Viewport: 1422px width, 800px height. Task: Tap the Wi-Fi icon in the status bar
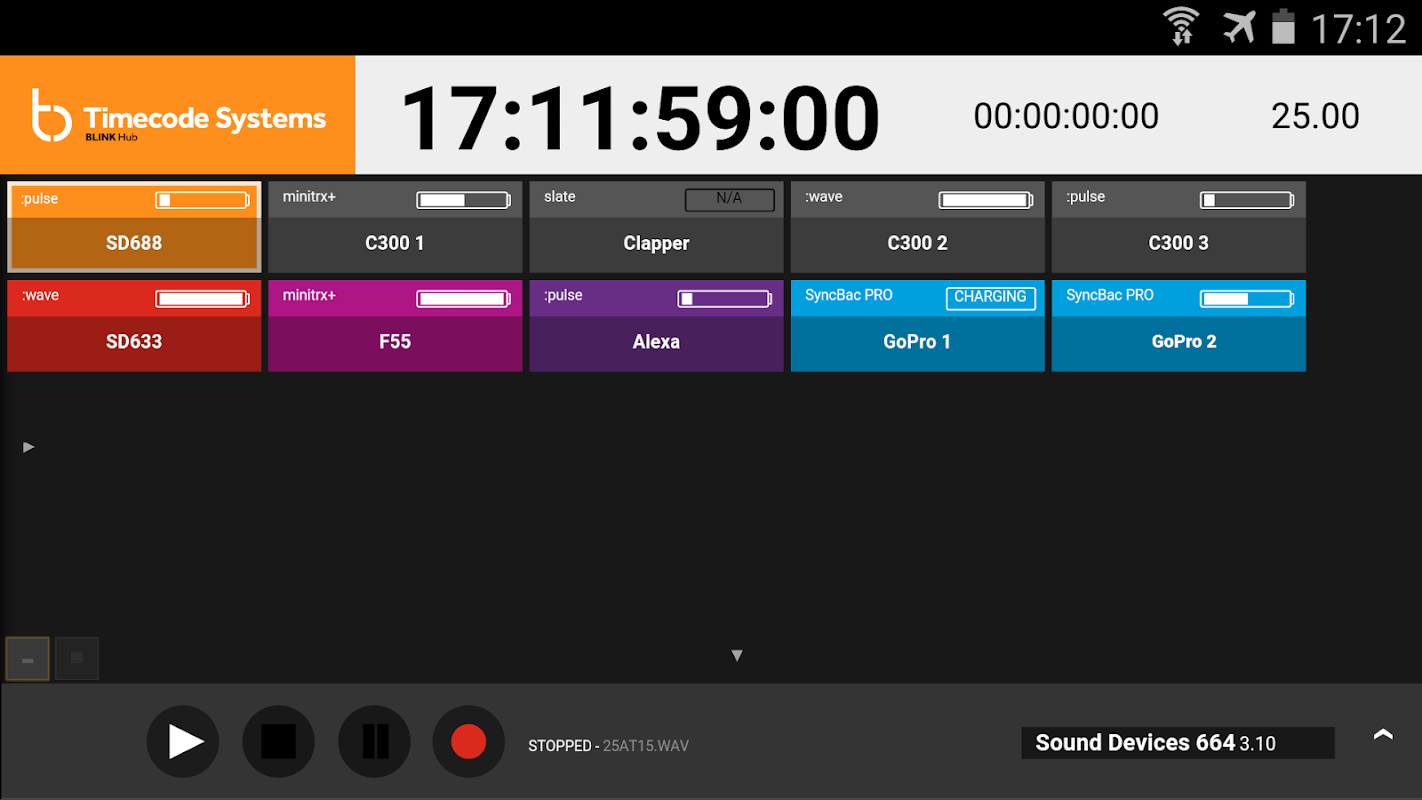(x=1182, y=26)
